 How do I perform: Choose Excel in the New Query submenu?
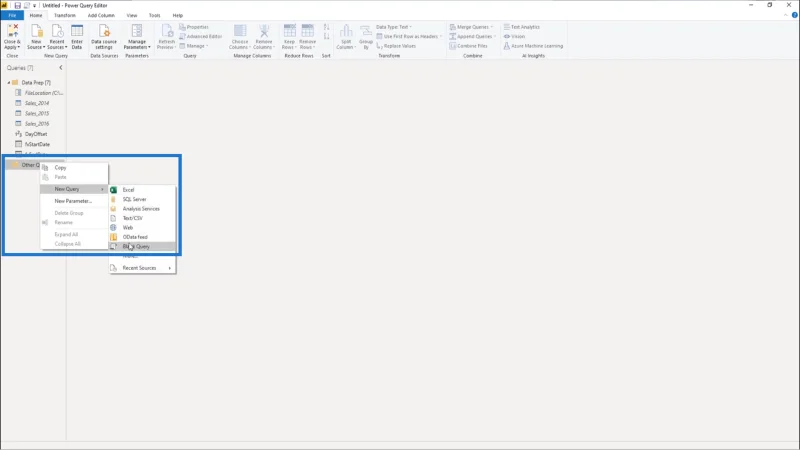(x=142, y=190)
